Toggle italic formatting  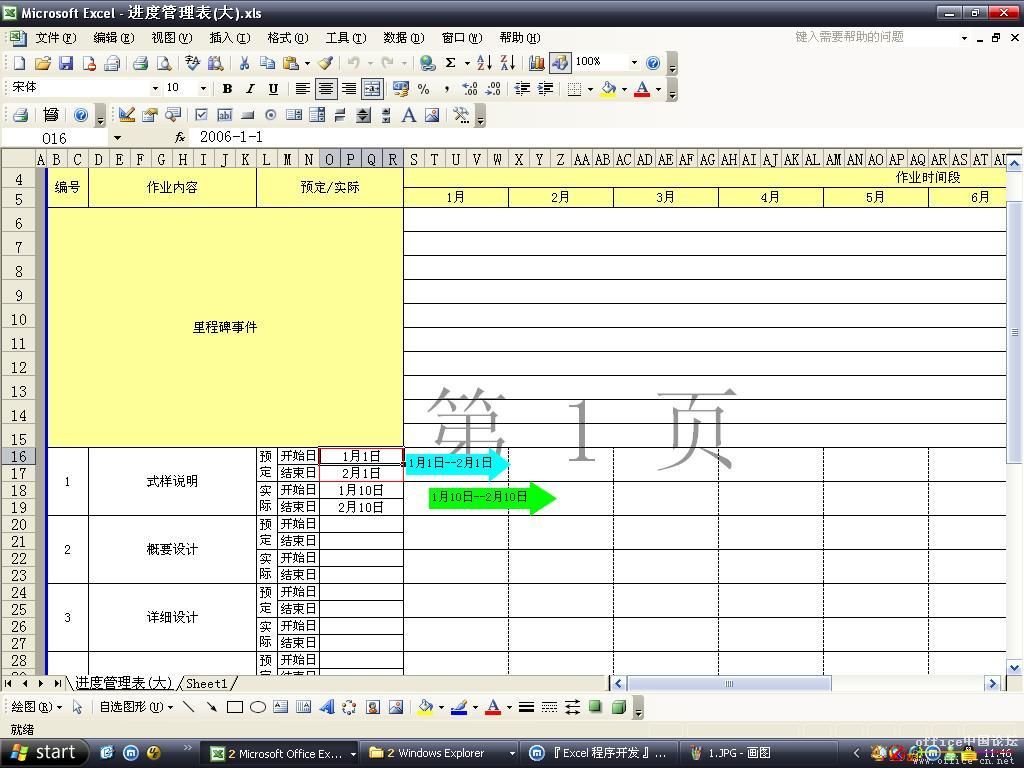250,89
